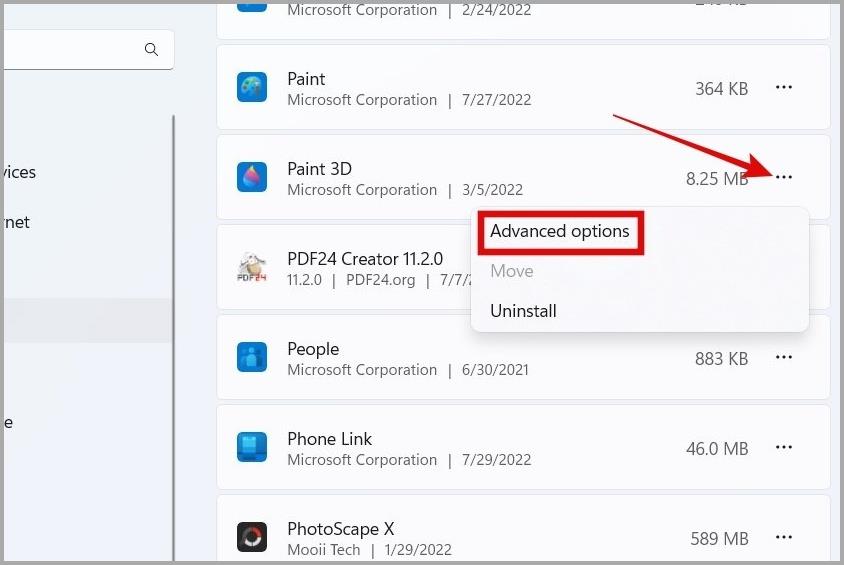Image resolution: width=844 pixels, height=565 pixels.
Task: Click the Paint 3D app icon
Action: coord(252,177)
